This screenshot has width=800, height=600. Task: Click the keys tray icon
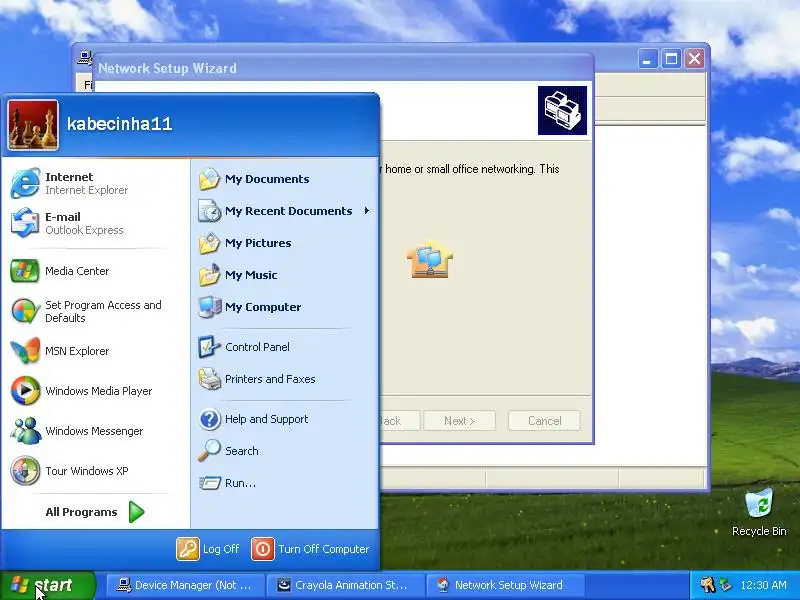pyautogui.click(x=708, y=585)
